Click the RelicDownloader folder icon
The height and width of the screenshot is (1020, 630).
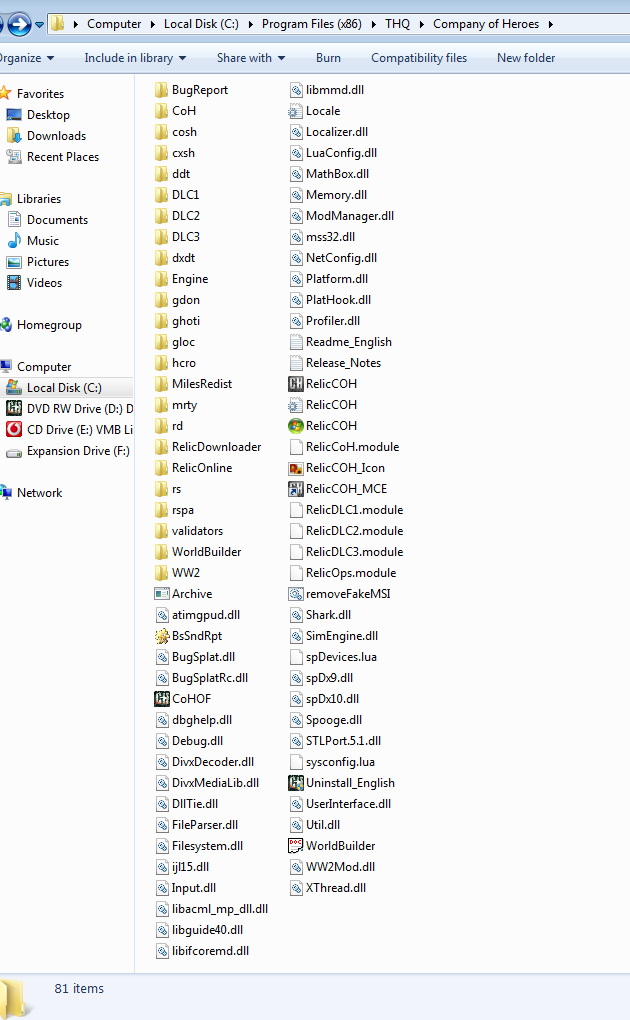[161, 447]
